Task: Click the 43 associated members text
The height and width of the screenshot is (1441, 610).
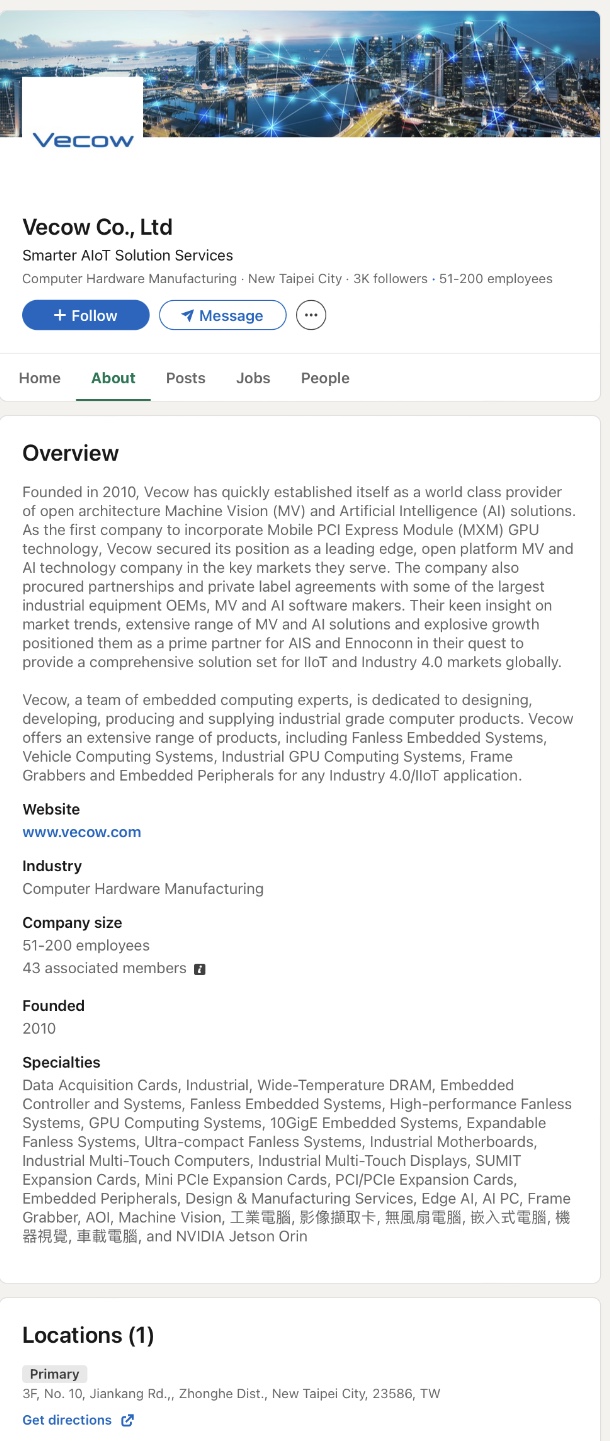Action: pos(104,968)
